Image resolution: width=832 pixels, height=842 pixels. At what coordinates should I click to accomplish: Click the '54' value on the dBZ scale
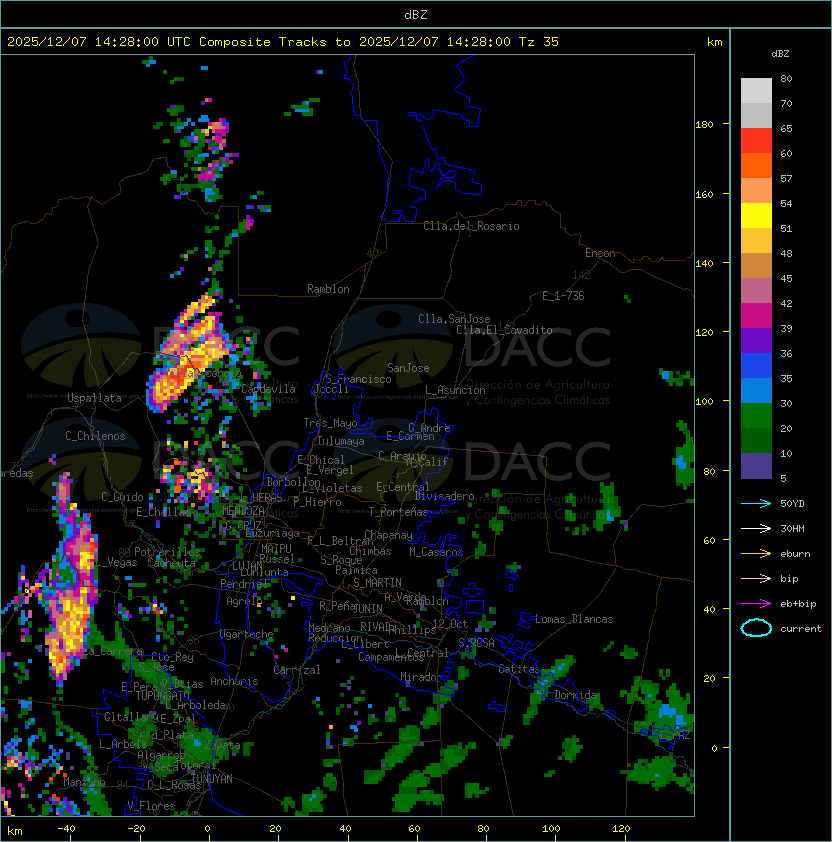(x=786, y=204)
